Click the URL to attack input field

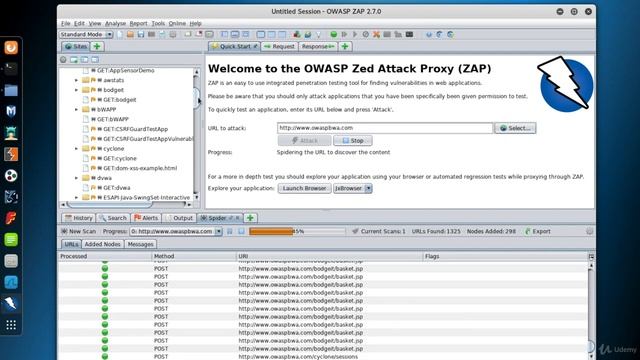[x=385, y=128]
